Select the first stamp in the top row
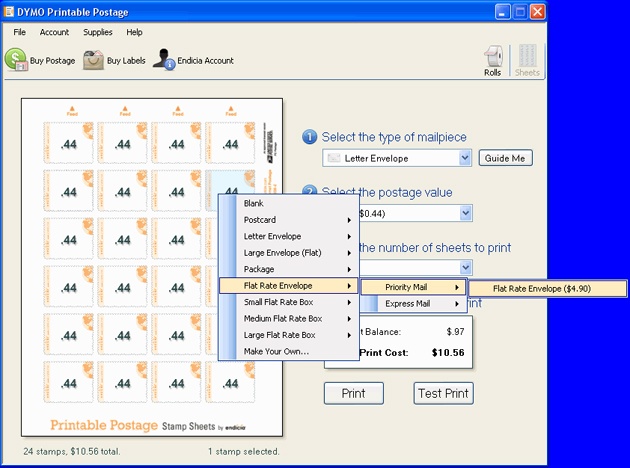Image resolution: width=630 pixels, height=468 pixels. pos(68,143)
